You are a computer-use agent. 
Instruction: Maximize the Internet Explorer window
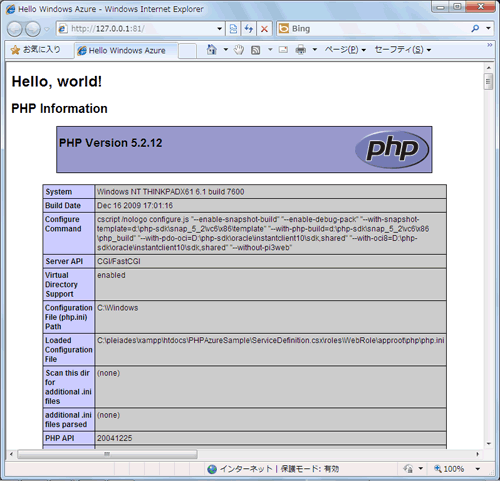457,6
